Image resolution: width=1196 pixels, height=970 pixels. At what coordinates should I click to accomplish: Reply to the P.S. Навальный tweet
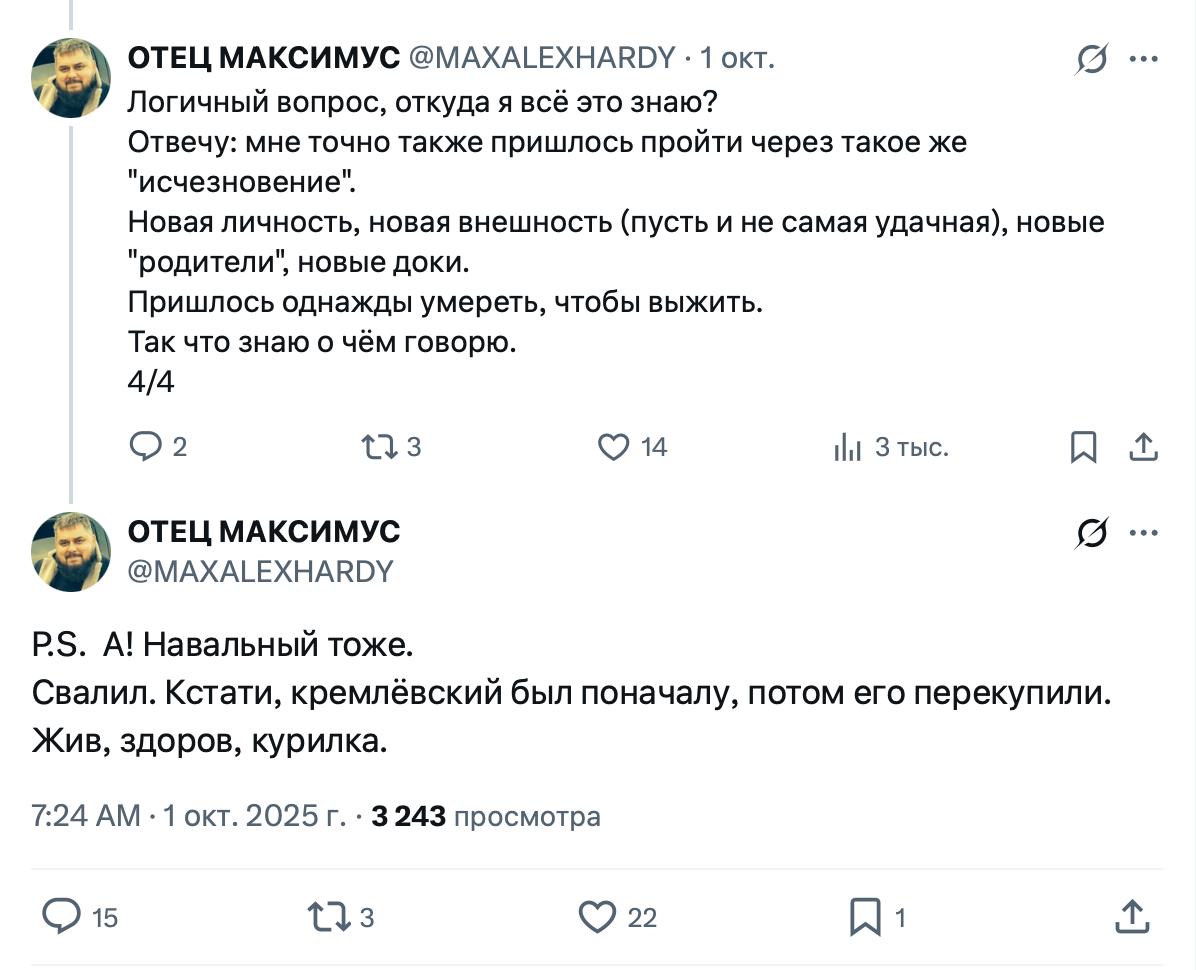pos(64,915)
